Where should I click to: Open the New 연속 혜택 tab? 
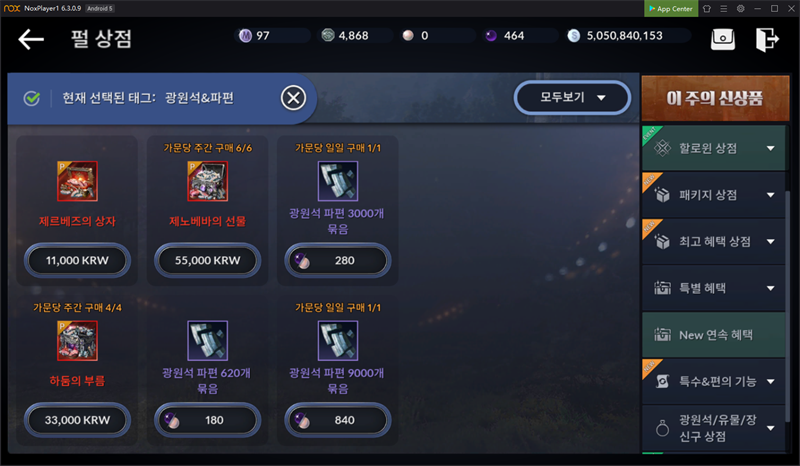(x=713, y=335)
